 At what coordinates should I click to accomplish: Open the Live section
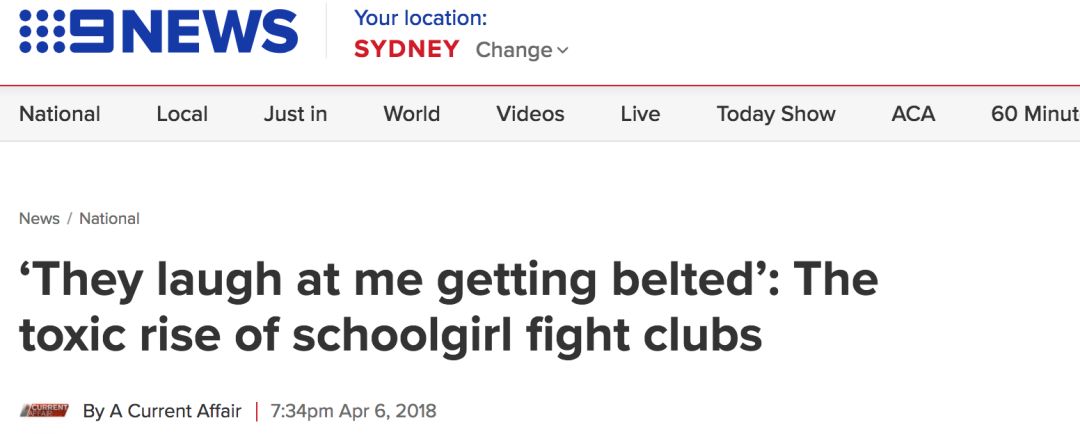tap(640, 114)
